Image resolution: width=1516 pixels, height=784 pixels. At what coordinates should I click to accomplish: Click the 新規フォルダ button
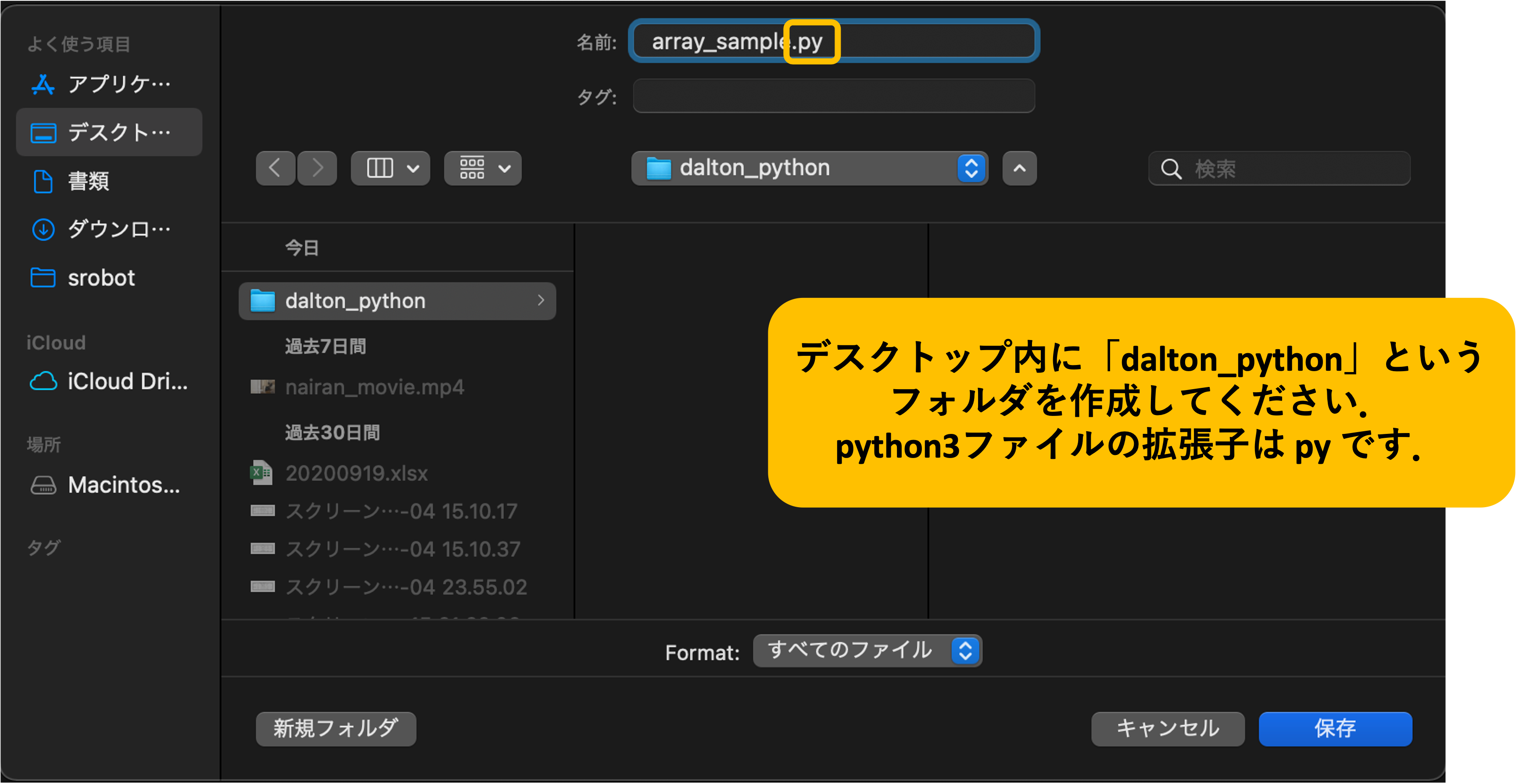coord(335,729)
